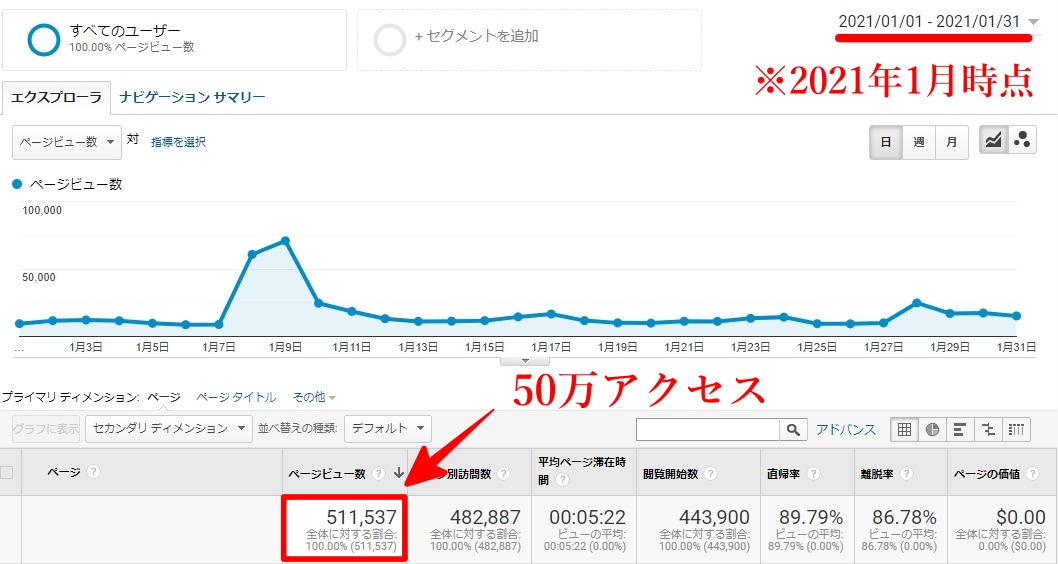
Task: Select the data table view icon
Action: [904, 429]
